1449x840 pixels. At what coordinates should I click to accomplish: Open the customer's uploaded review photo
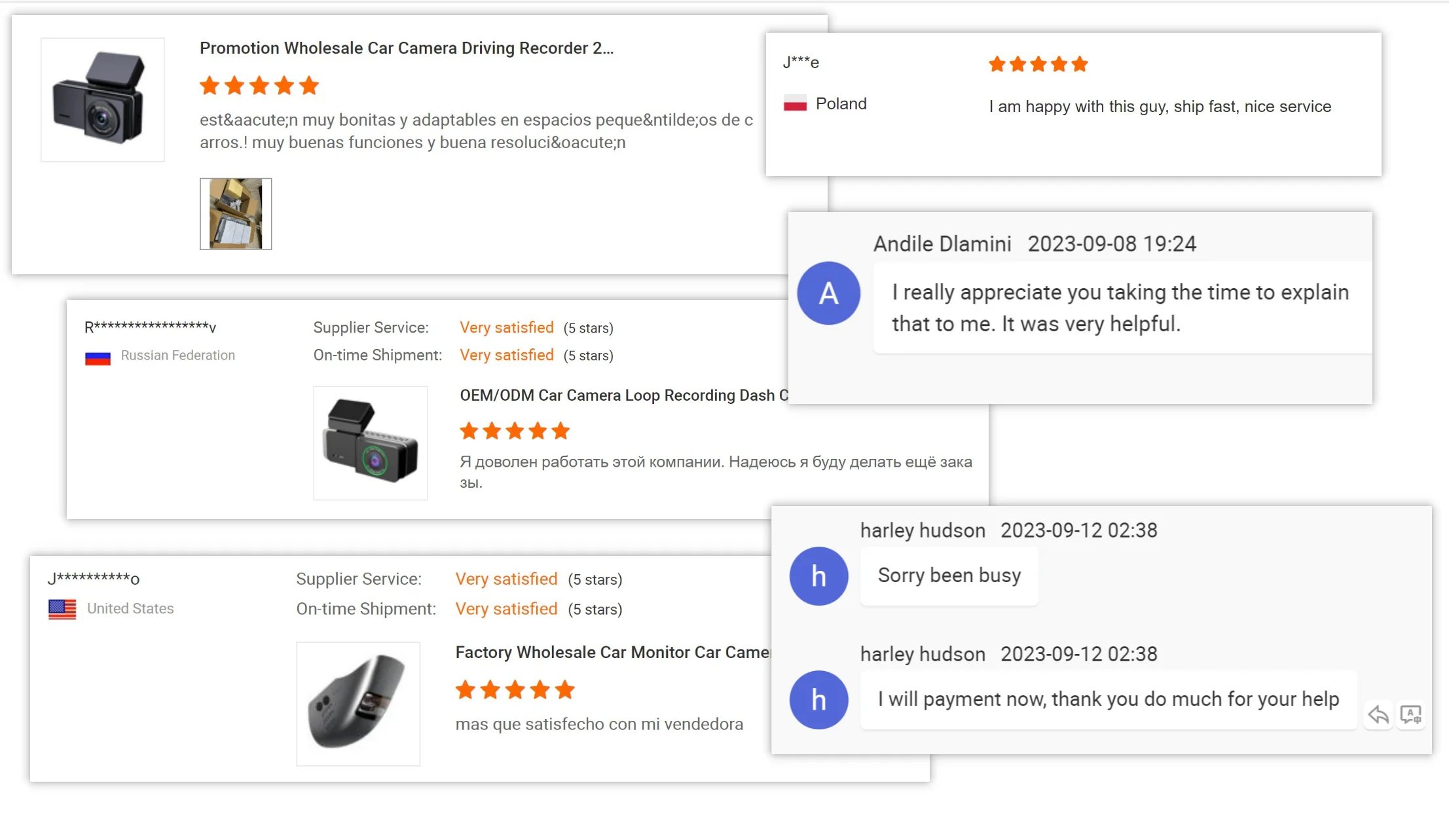[236, 214]
